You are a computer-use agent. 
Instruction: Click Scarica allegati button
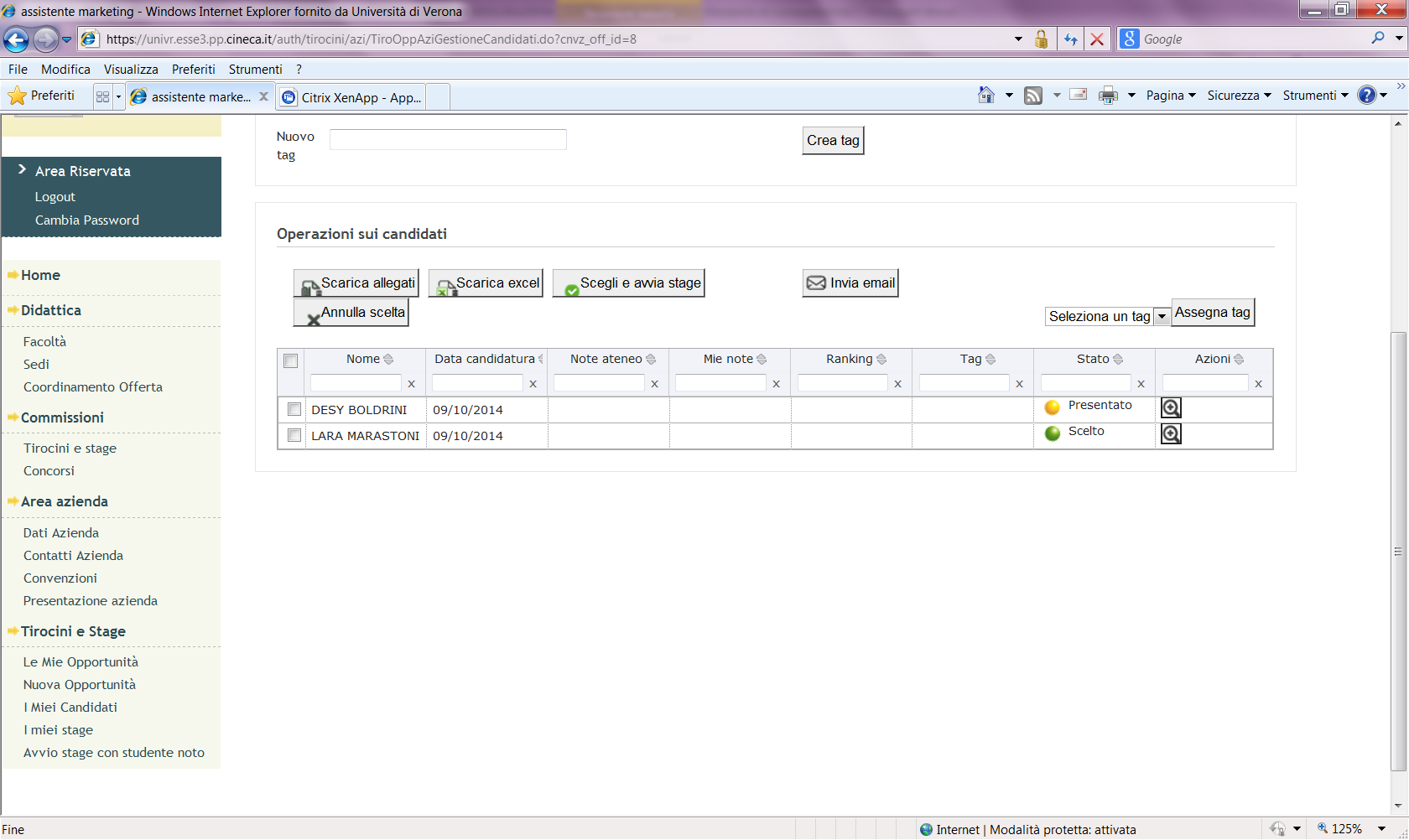[x=356, y=283]
